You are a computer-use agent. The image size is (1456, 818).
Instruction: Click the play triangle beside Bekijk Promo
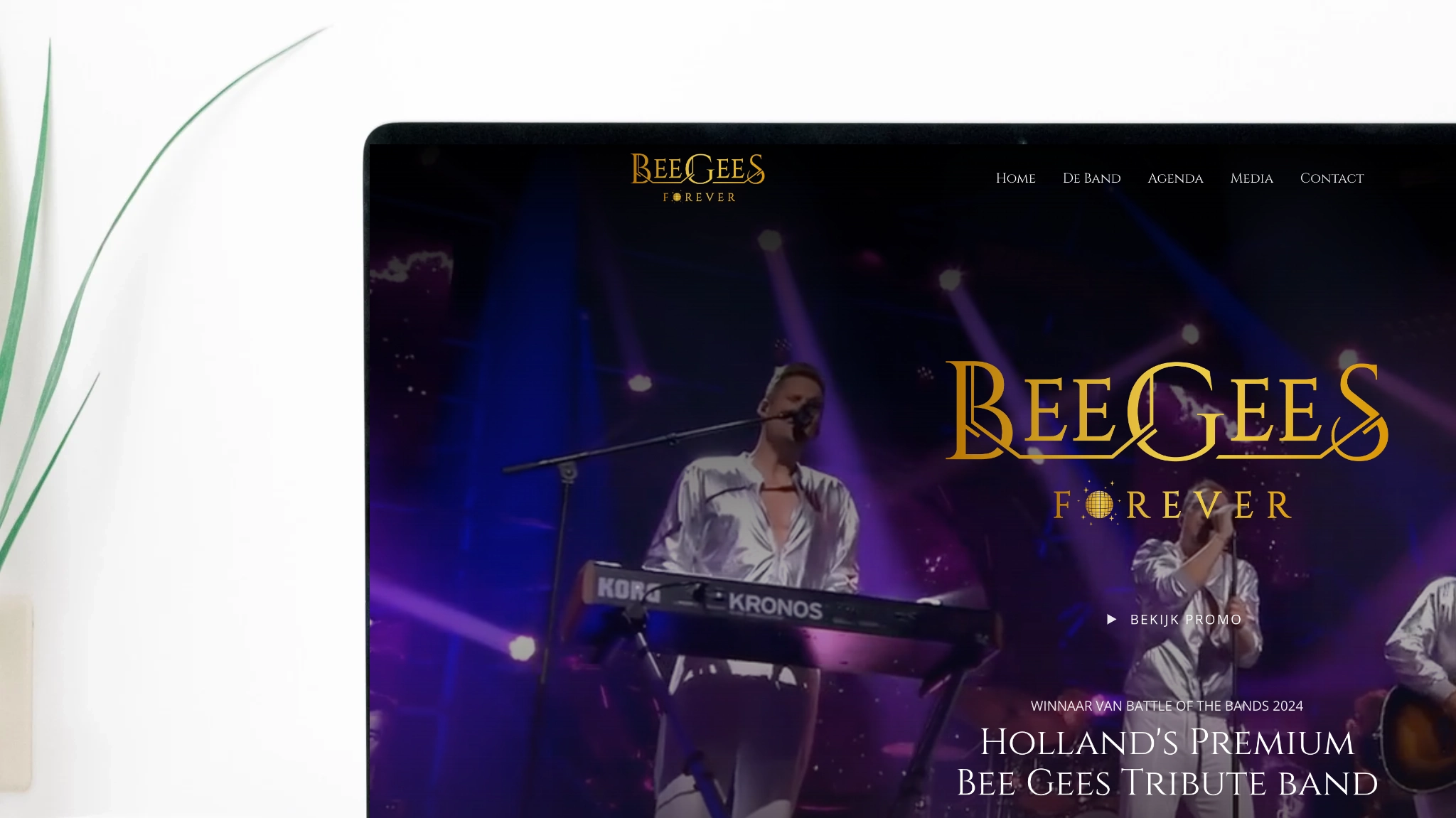coord(1112,620)
